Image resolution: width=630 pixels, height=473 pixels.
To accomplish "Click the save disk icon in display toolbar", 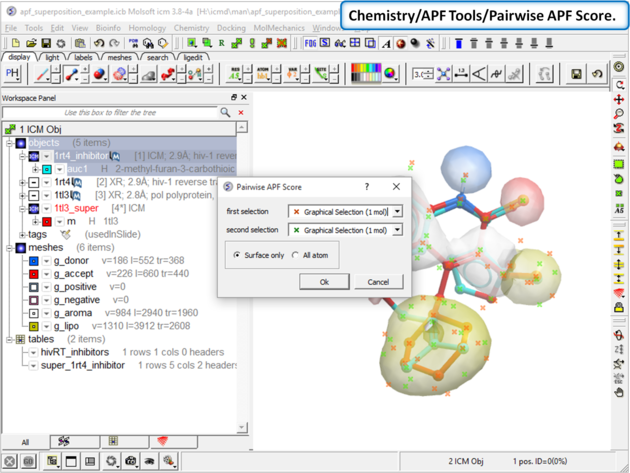I will [x=577, y=74].
